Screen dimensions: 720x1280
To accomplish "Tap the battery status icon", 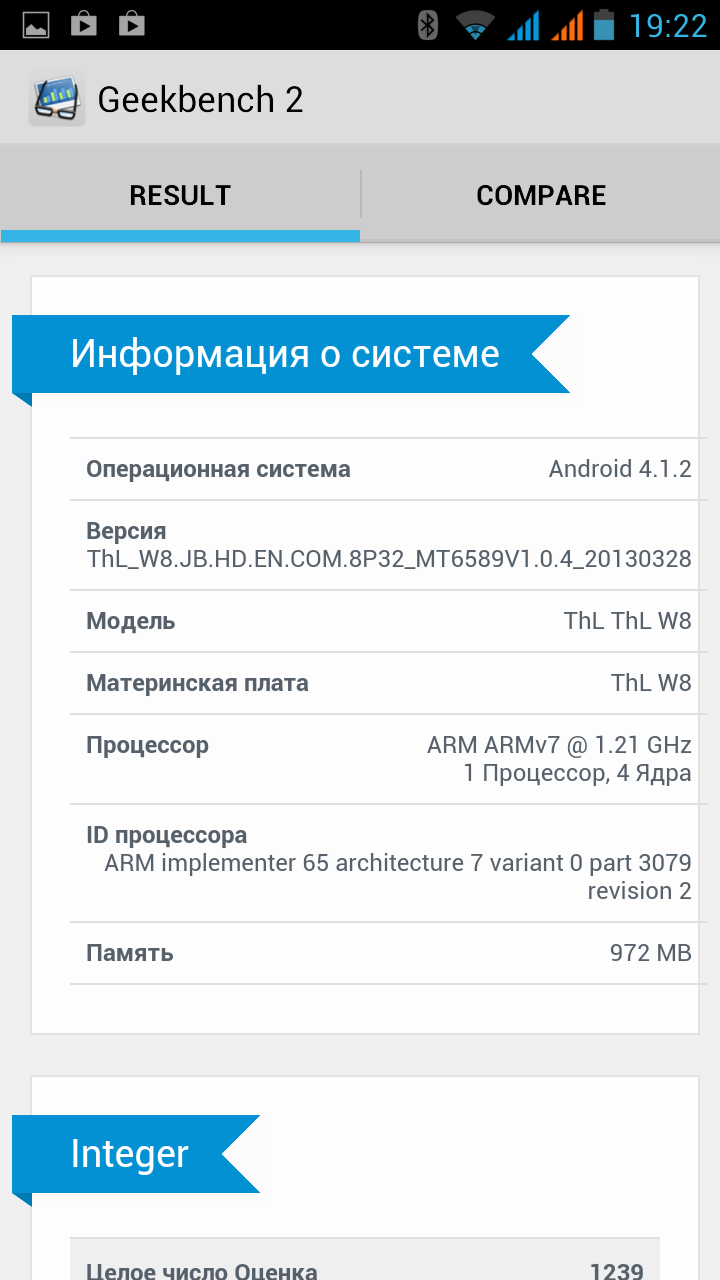I will tap(604, 25).
